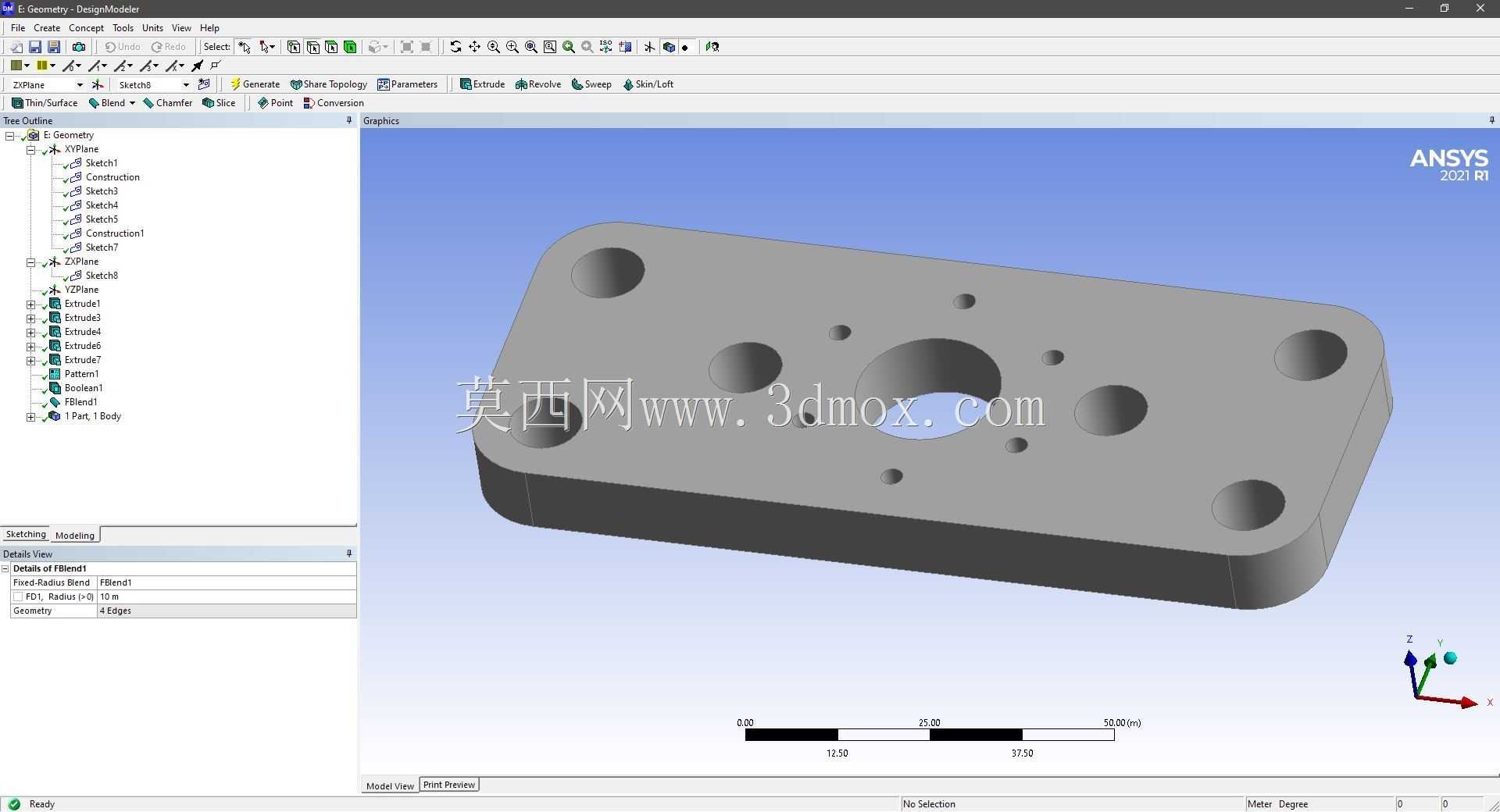This screenshot has width=1500, height=812.
Task: Capture image with the camera icon
Action: (x=79, y=47)
